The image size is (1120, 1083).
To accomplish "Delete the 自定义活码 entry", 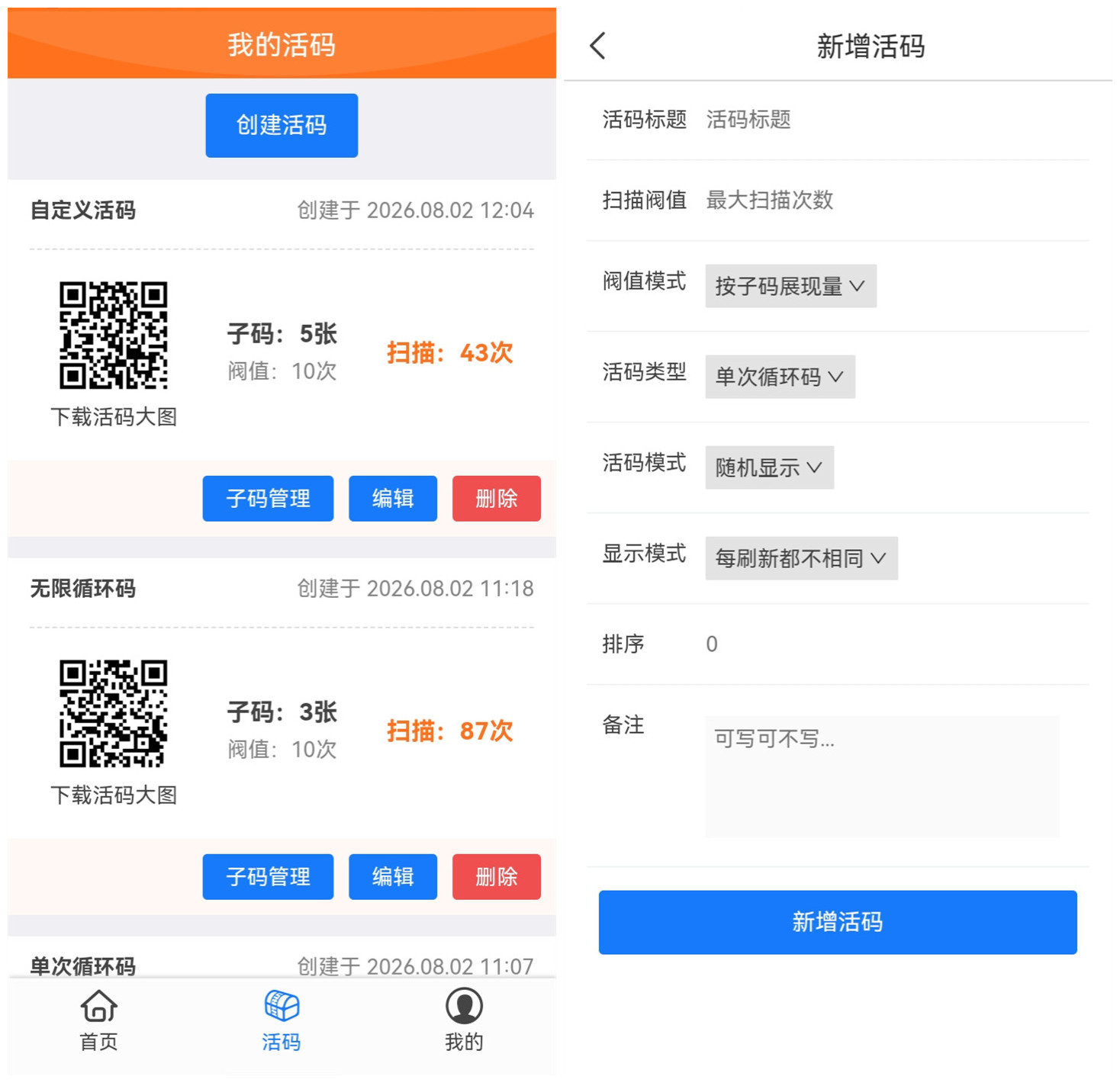I will [x=497, y=499].
